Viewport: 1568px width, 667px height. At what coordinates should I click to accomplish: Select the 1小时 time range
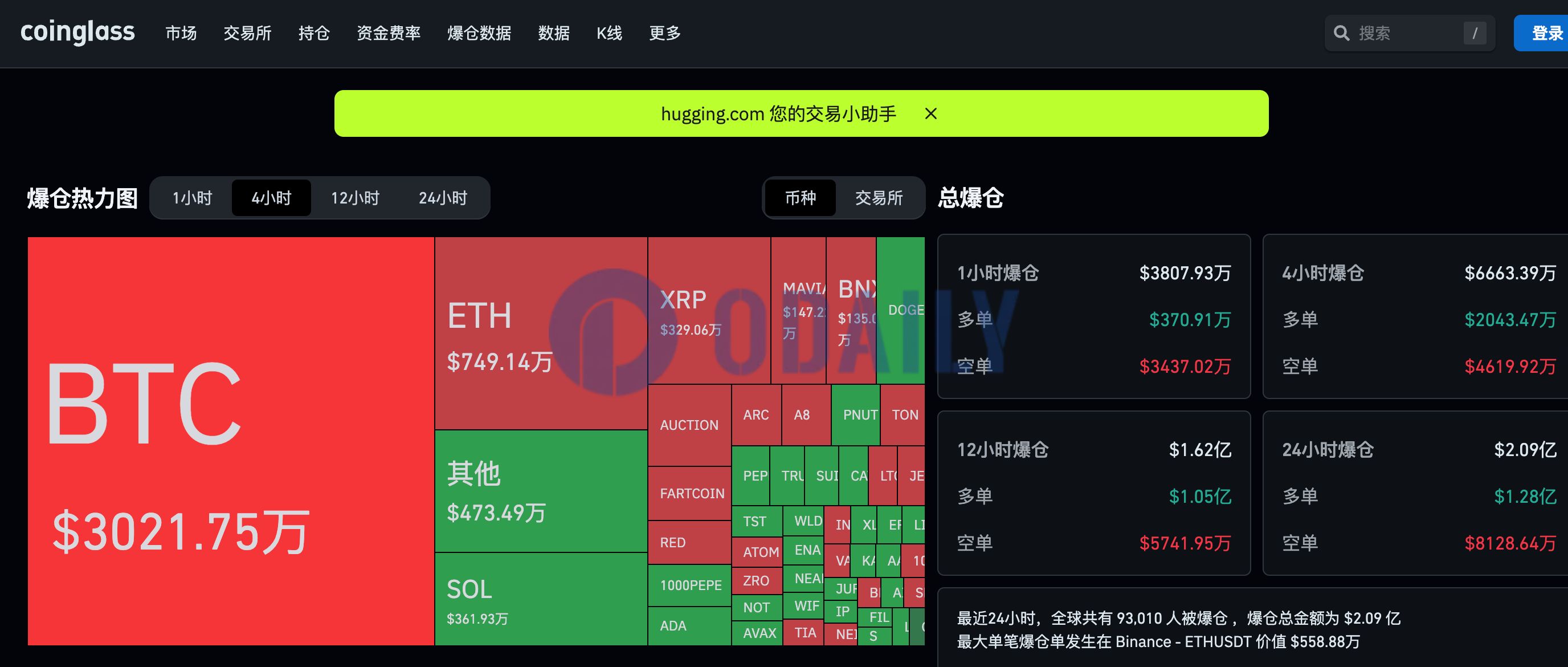(x=192, y=198)
